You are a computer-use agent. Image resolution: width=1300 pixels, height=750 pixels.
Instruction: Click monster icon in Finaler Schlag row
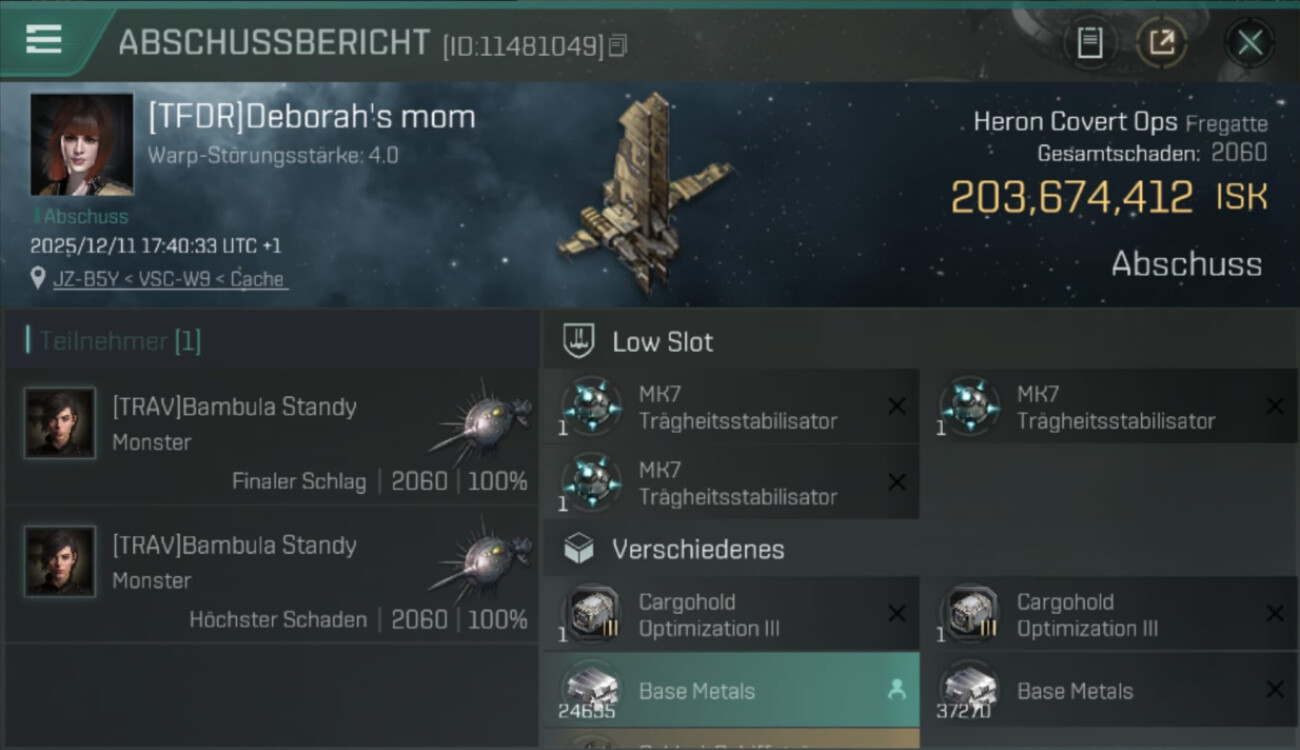[480, 419]
